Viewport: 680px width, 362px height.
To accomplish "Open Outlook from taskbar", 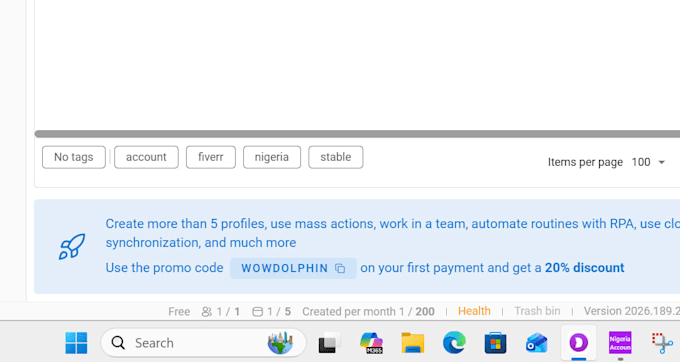I will tap(536, 343).
